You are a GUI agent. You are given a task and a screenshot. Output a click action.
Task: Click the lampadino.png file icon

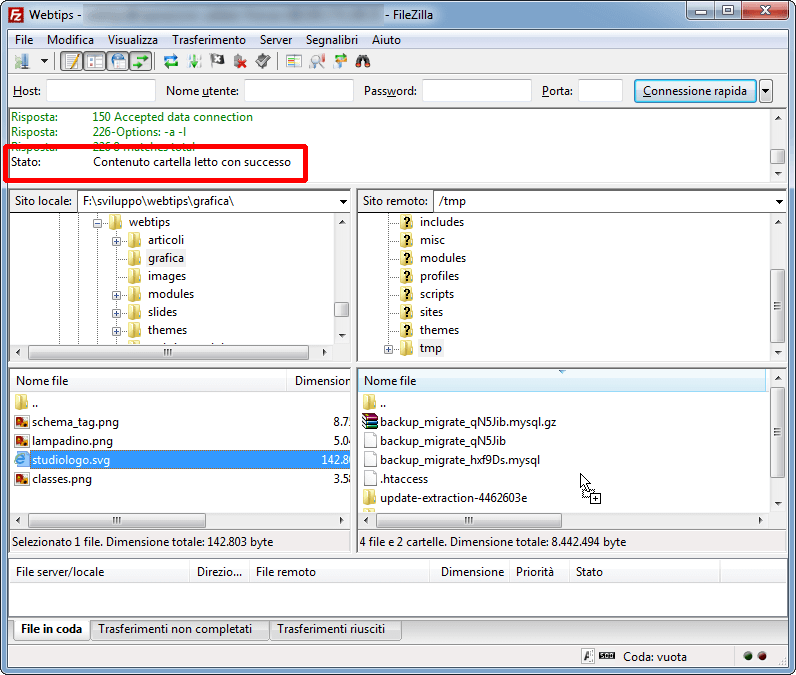coord(22,441)
